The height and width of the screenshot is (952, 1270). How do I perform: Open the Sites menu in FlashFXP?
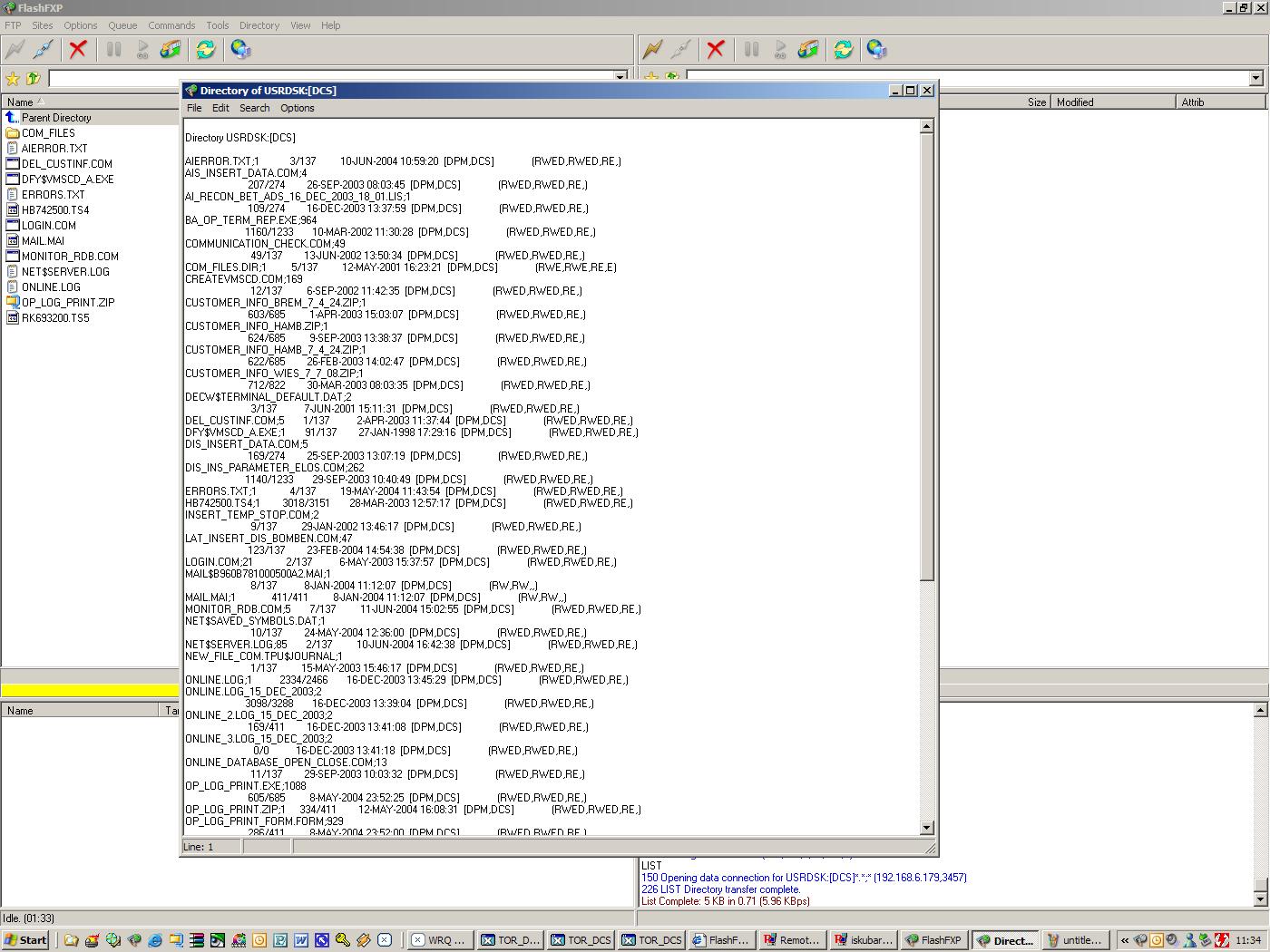tap(42, 25)
